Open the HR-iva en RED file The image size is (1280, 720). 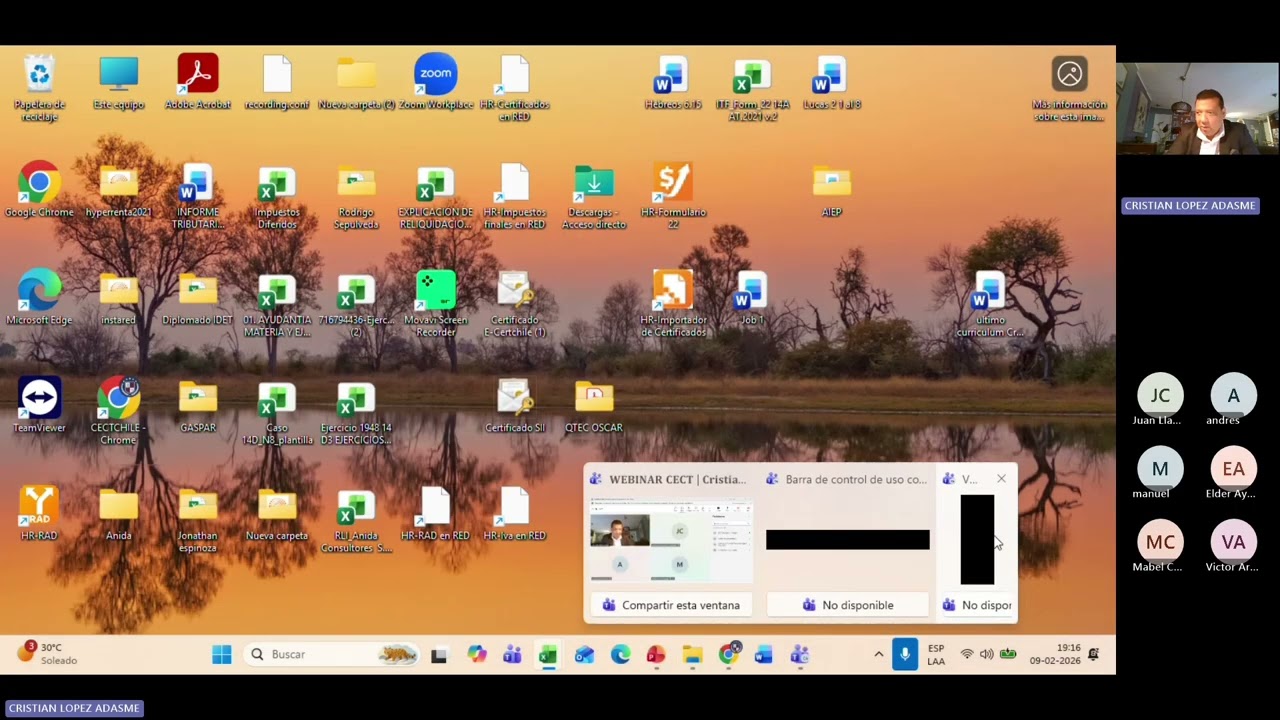[514, 514]
